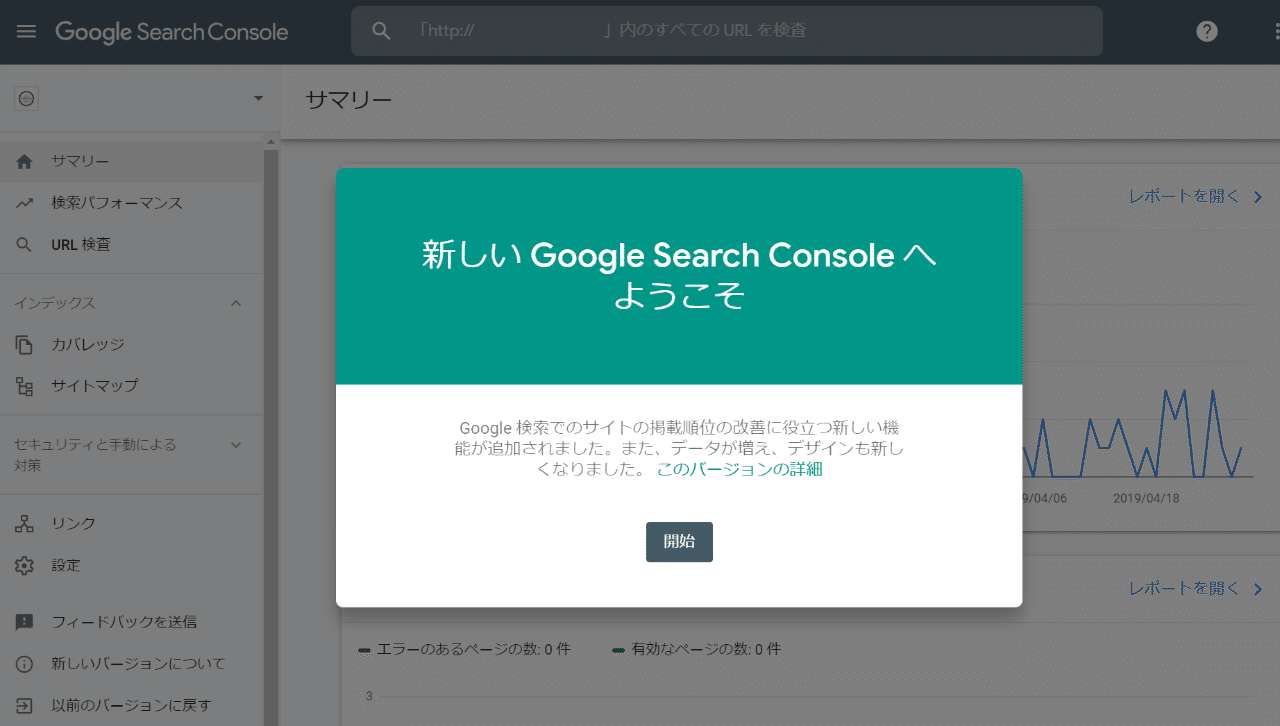Open the 設定 gear icon

tap(24, 564)
